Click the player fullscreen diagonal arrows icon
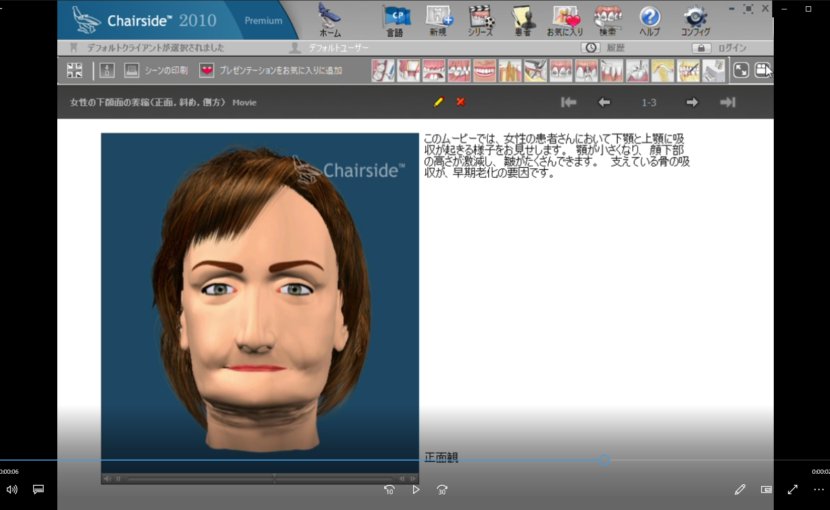This screenshot has width=830, height=510. click(792, 489)
